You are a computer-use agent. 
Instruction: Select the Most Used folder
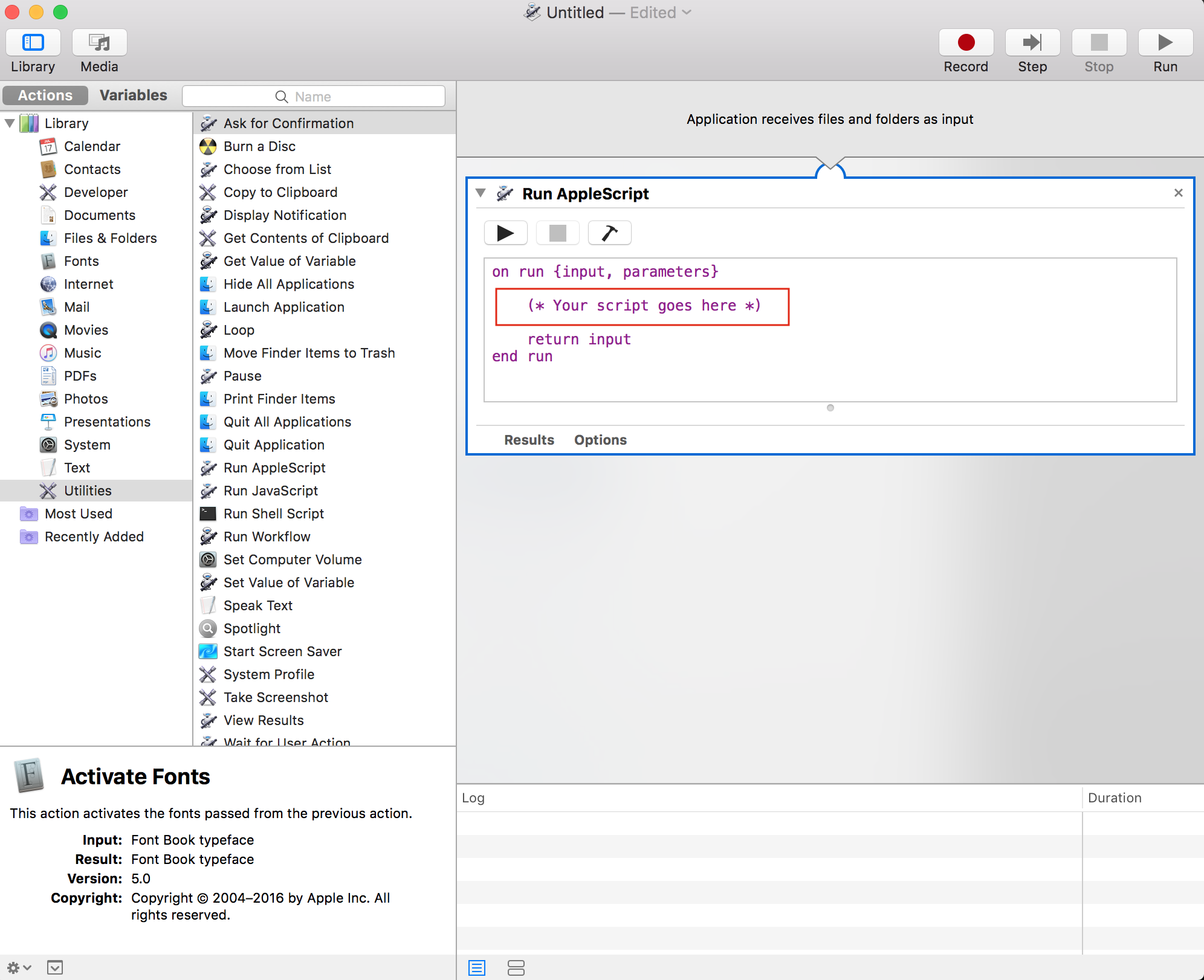tap(78, 514)
